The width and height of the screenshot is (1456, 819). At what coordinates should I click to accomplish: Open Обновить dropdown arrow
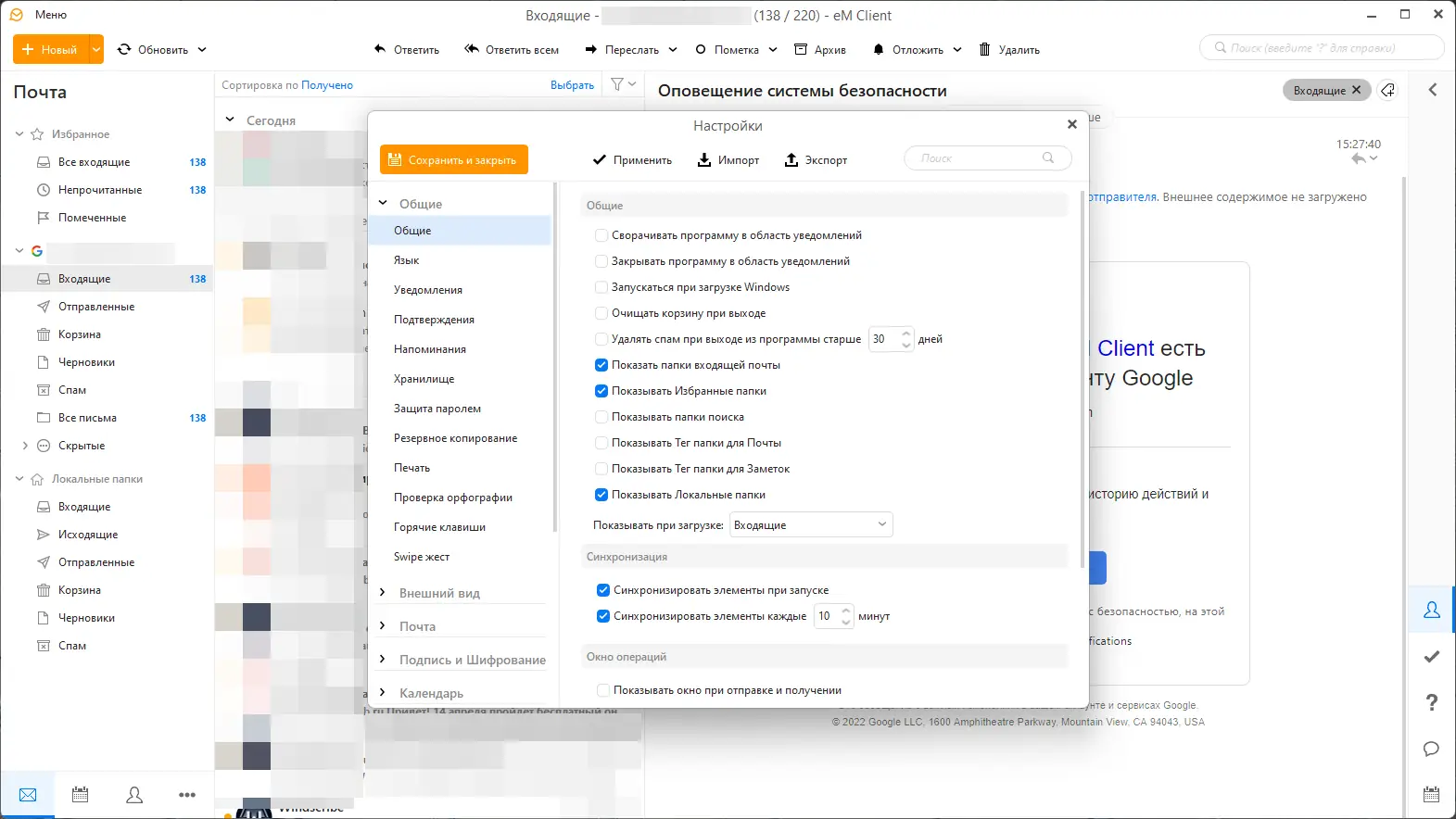[x=202, y=49]
